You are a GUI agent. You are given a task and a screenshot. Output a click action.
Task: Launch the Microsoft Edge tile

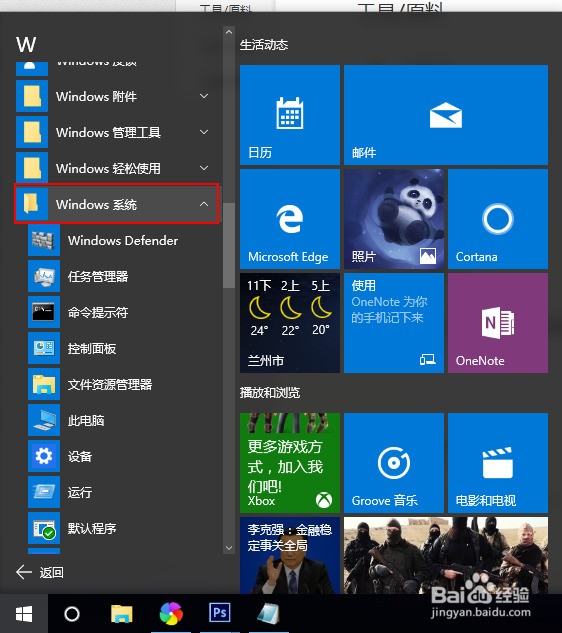tap(290, 219)
